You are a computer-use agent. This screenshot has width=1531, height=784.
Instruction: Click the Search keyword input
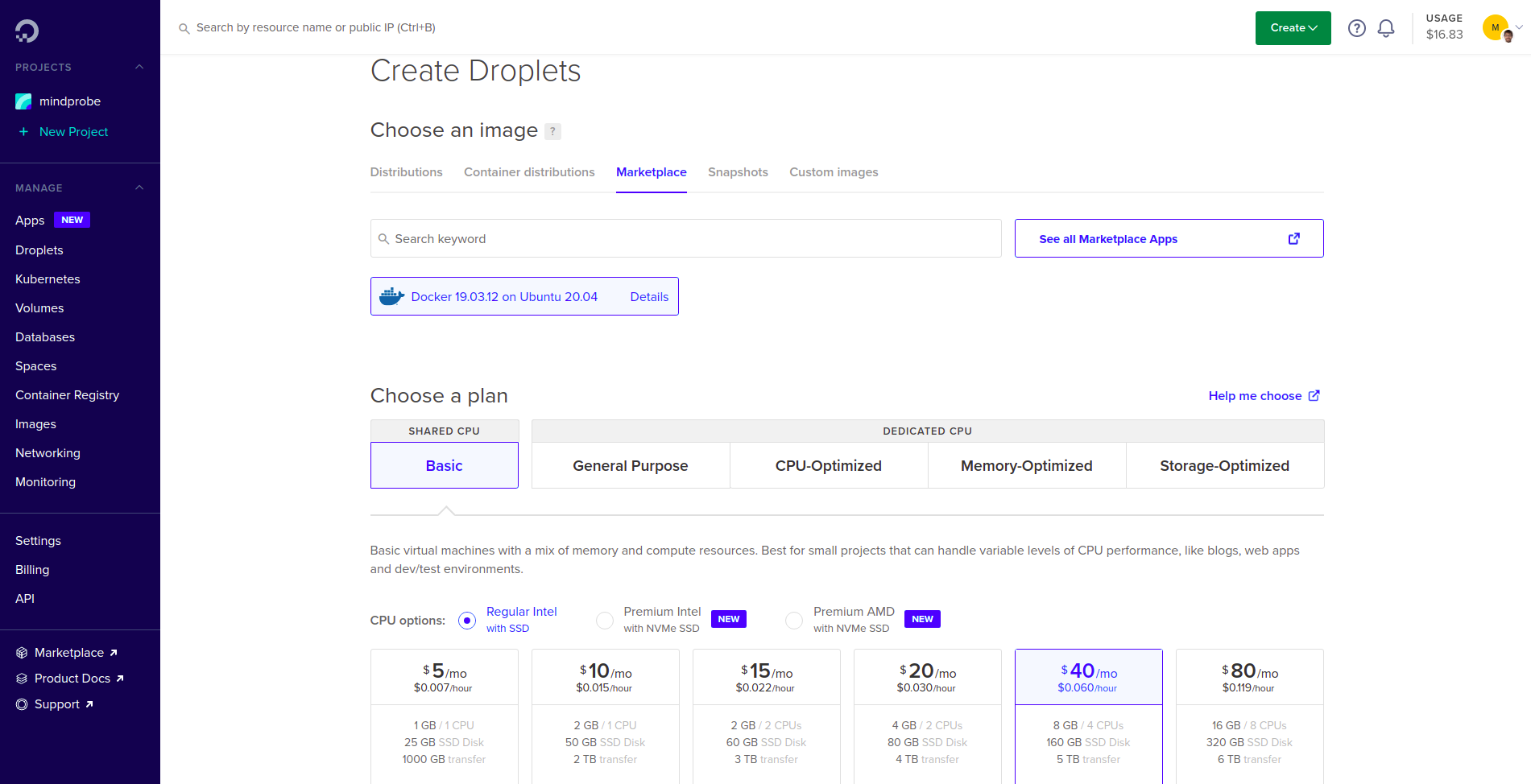(686, 238)
